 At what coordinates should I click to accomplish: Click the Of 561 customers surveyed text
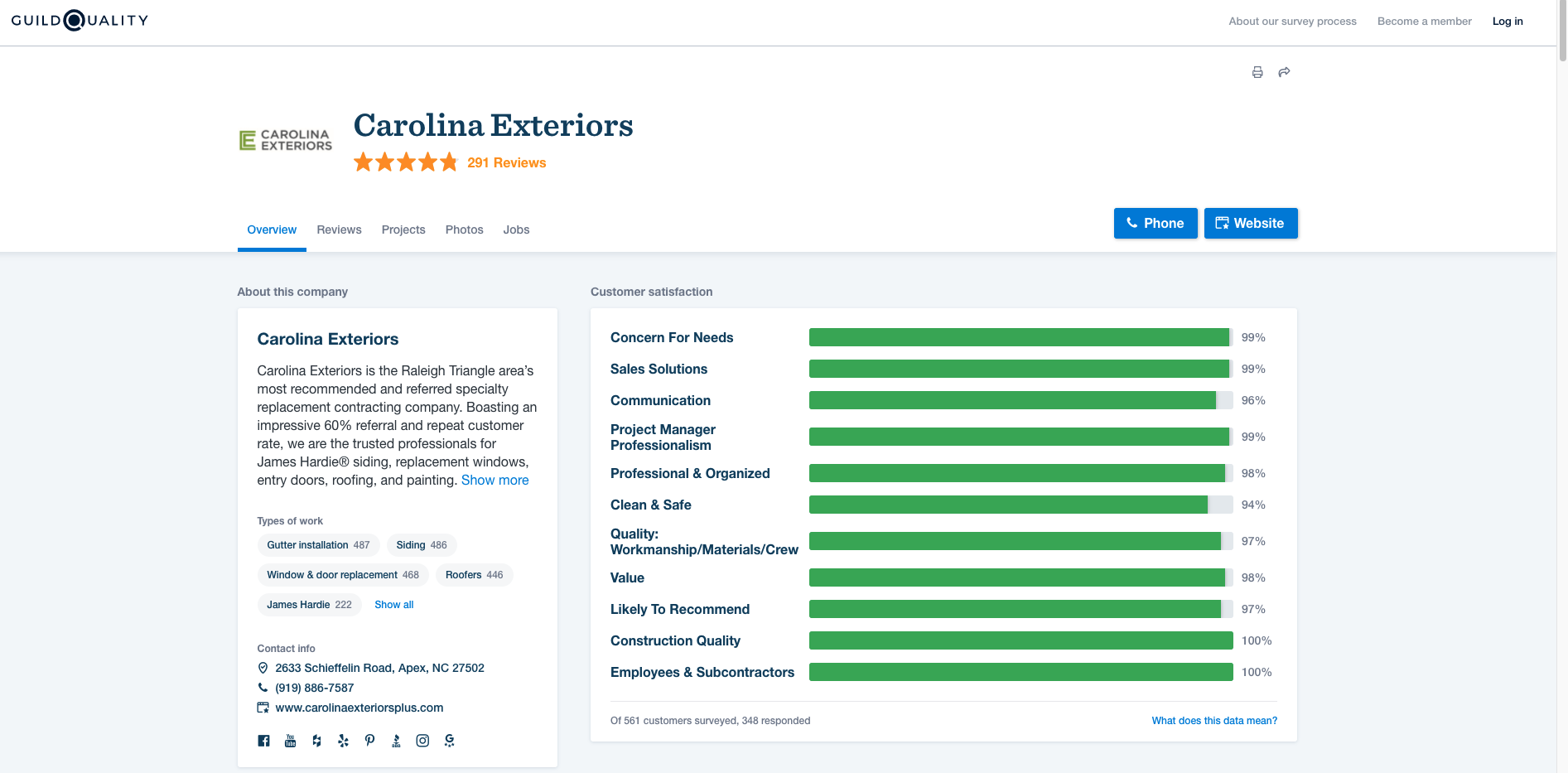point(710,721)
